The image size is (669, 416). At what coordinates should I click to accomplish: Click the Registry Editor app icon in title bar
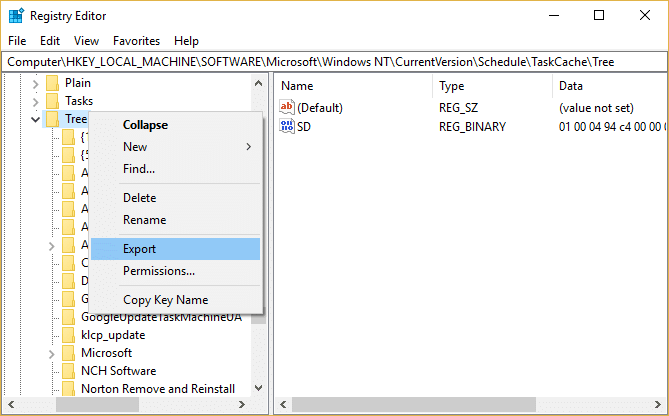pyautogui.click(x=14, y=15)
